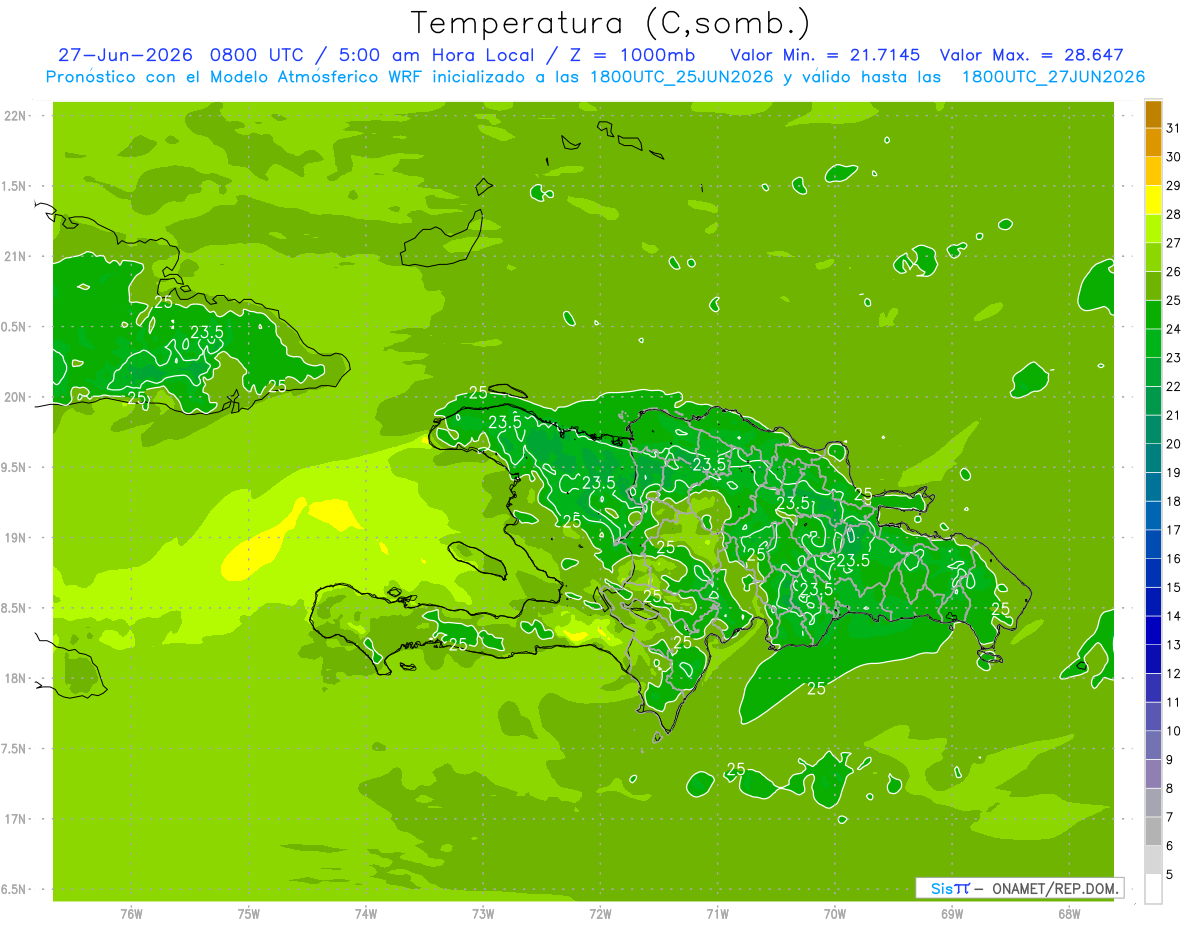The height and width of the screenshot is (927, 1200).
Task: Click the "72W" longitude axis label
Action: (600, 914)
